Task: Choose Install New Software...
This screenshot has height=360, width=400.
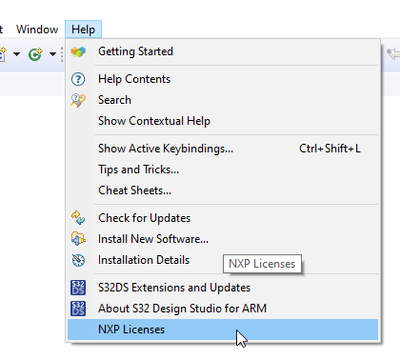Action: click(x=223, y=239)
